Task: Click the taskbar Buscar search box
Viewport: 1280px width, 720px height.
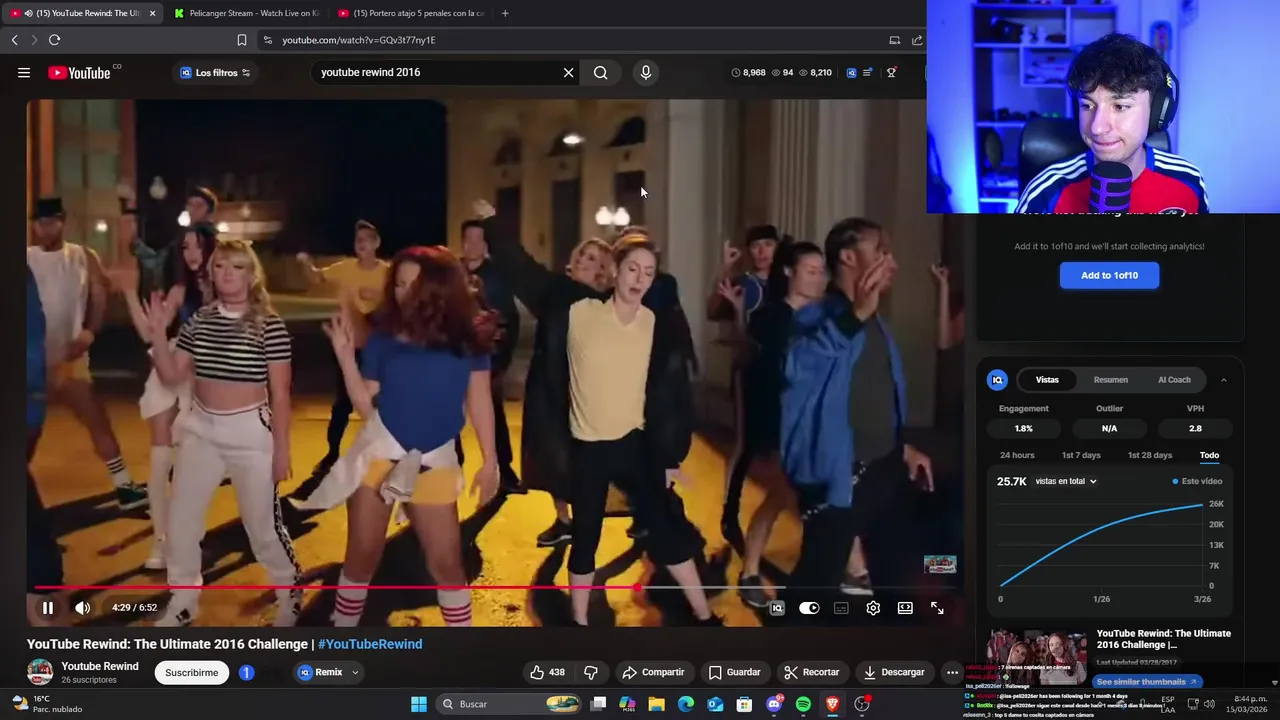Action: (510, 704)
